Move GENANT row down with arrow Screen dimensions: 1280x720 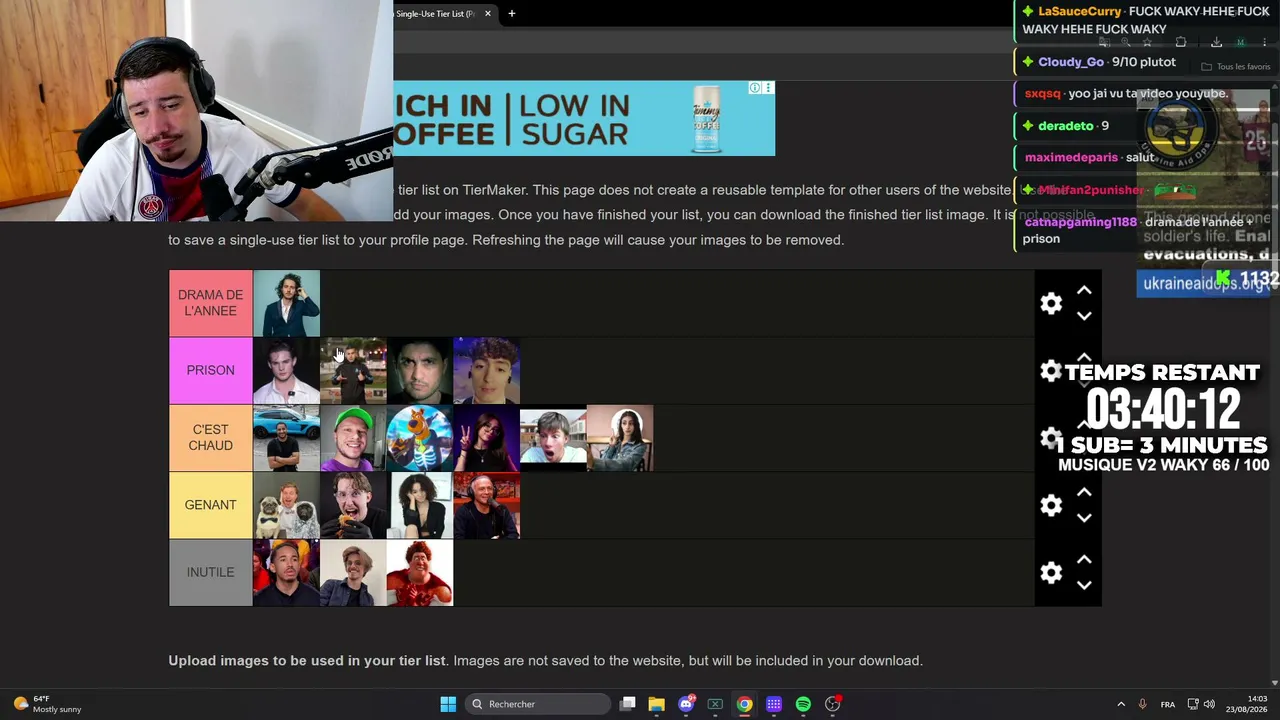point(1084,518)
